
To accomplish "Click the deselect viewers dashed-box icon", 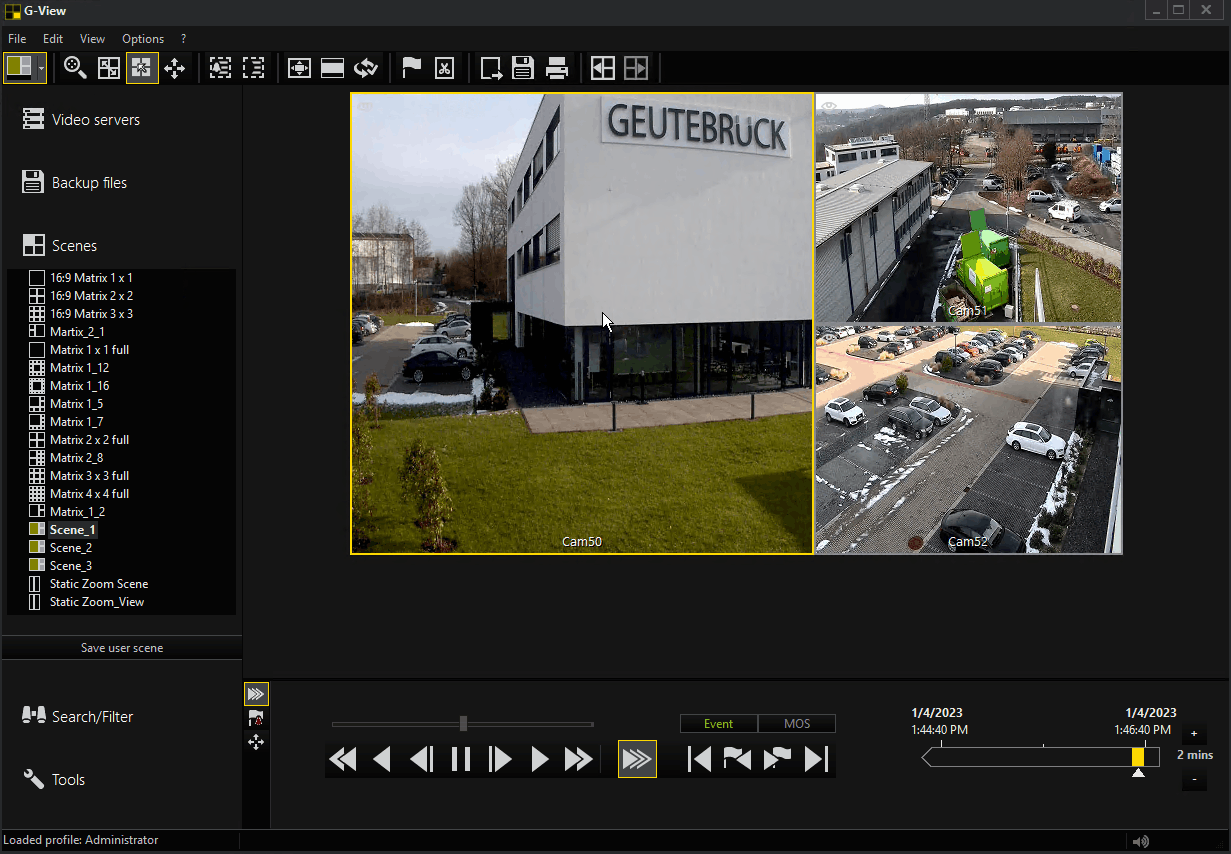I will [254, 68].
